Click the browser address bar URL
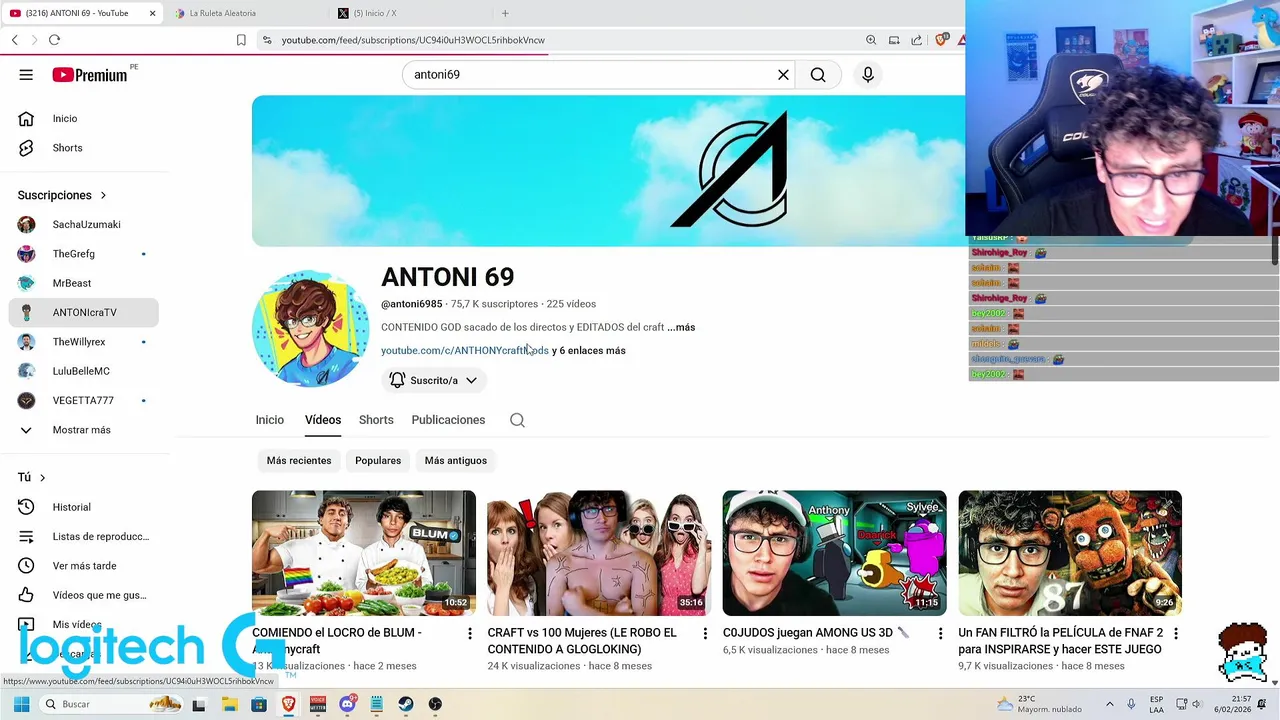 pyautogui.click(x=413, y=40)
